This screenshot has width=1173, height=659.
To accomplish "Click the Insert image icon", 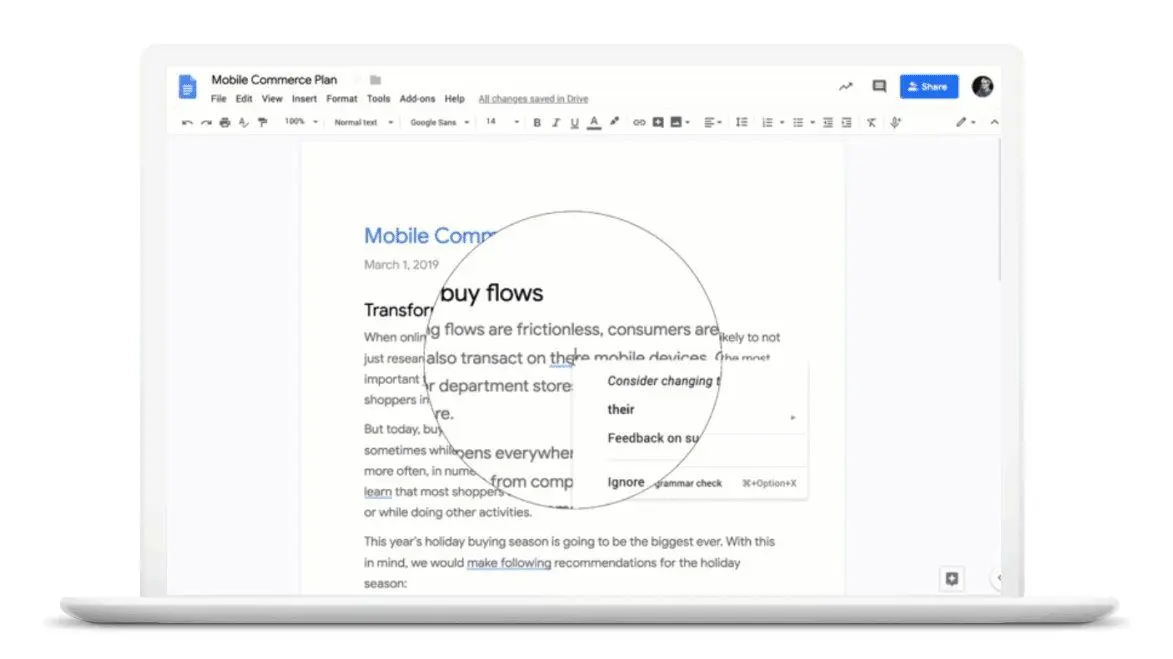I will tap(678, 122).
